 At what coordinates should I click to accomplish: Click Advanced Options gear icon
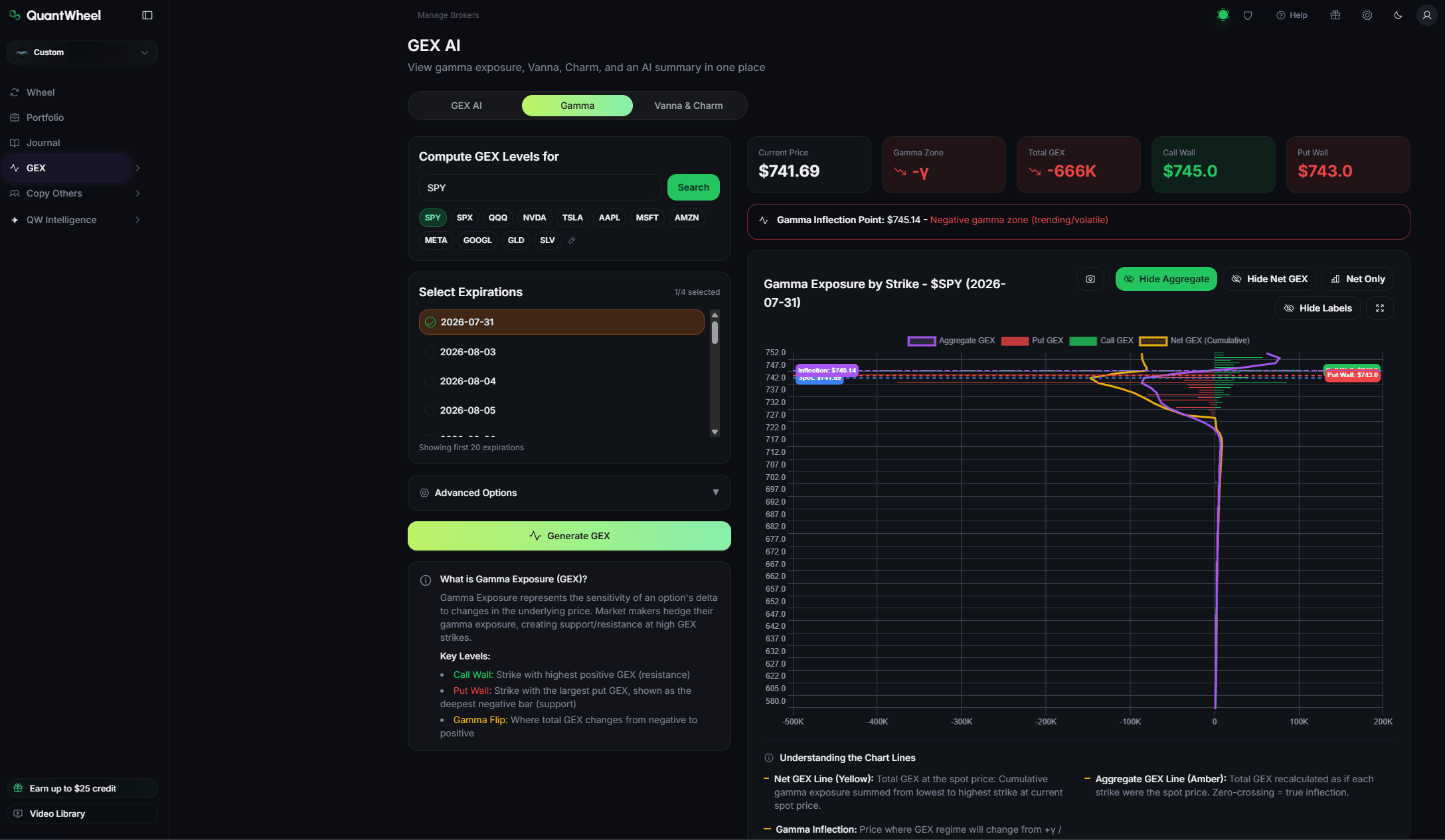click(x=424, y=493)
